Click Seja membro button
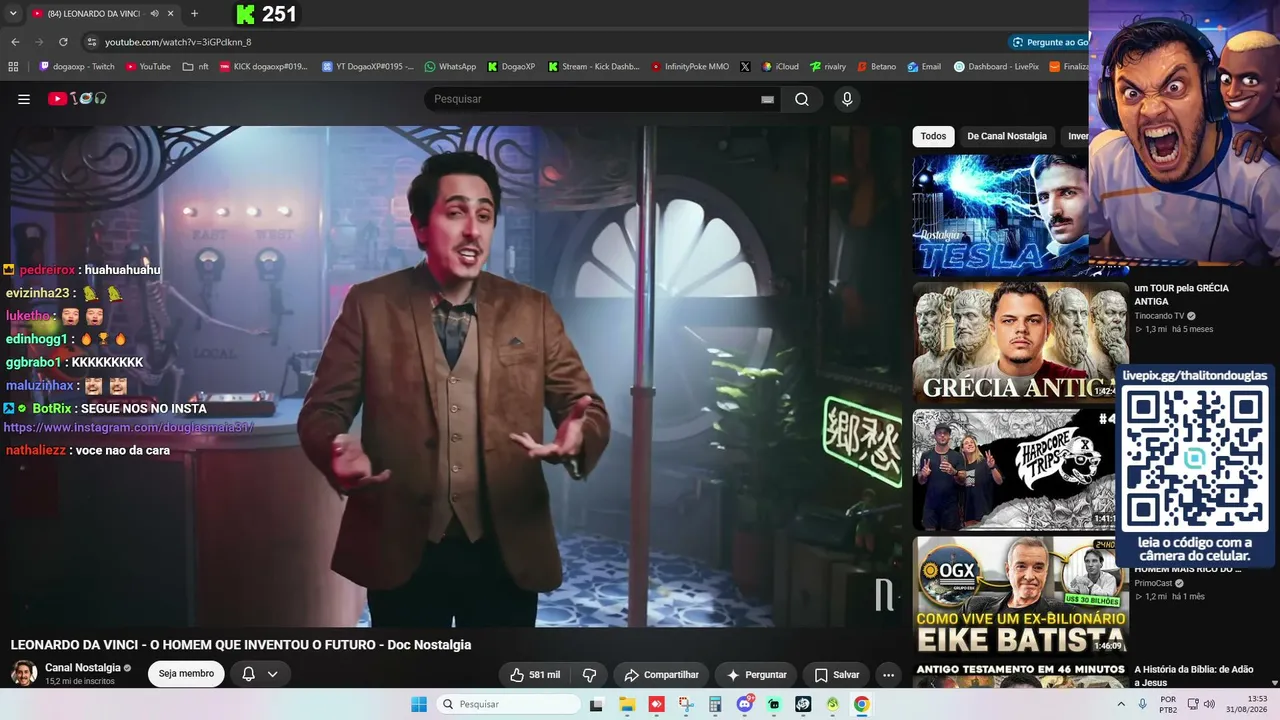 click(x=186, y=674)
